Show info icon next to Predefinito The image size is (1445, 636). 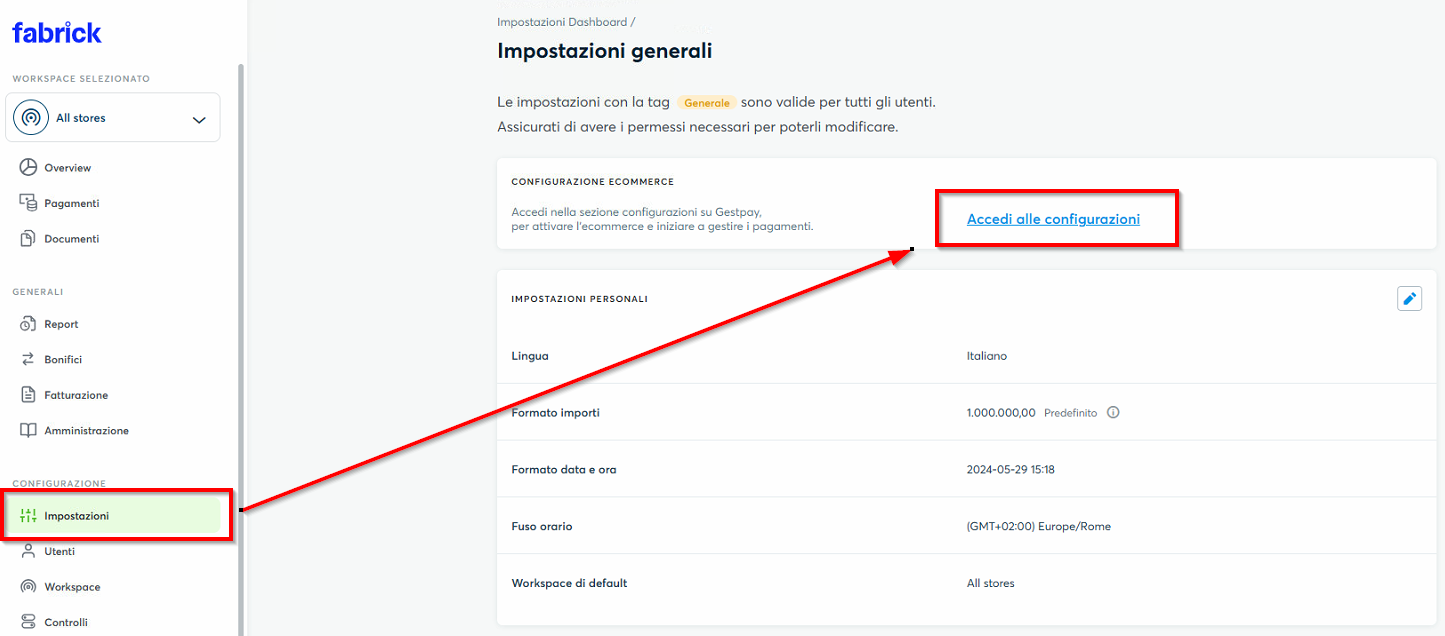click(1113, 412)
